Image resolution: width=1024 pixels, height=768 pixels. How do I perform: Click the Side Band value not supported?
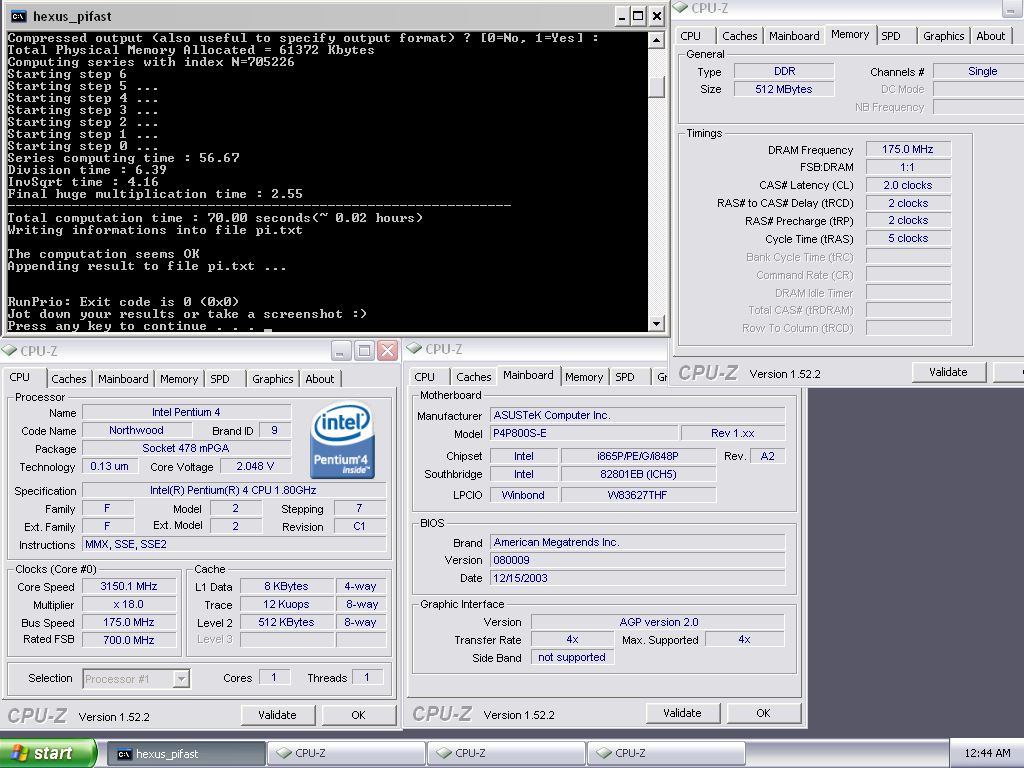click(572, 658)
